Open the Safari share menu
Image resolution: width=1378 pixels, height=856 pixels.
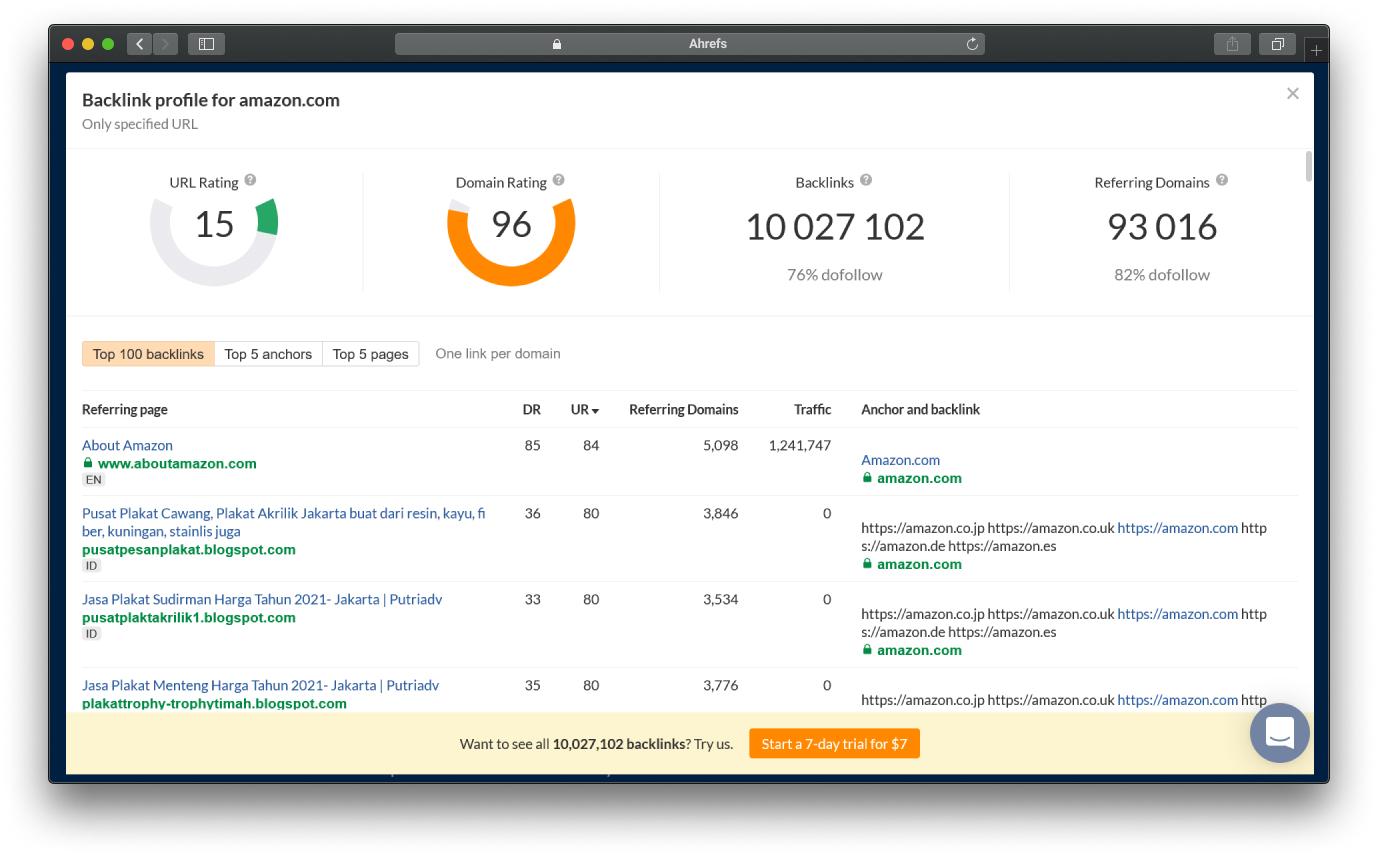[1232, 44]
